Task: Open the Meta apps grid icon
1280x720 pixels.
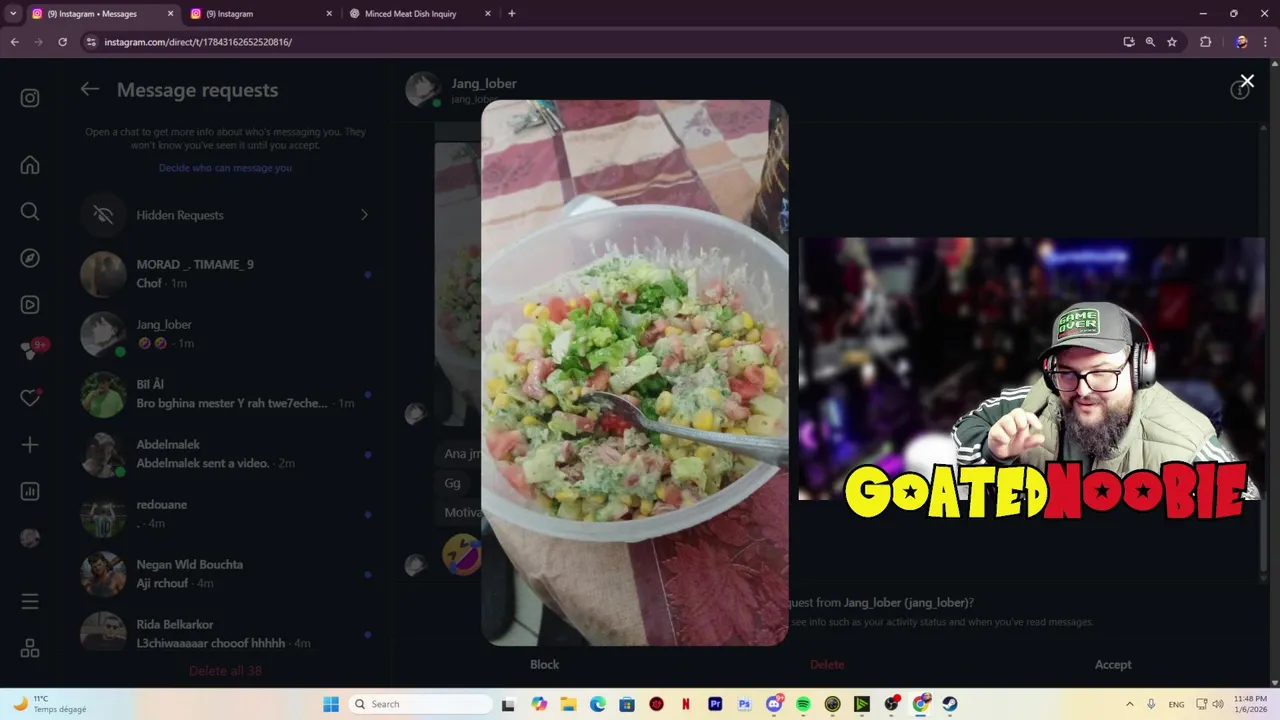Action: (x=30, y=648)
